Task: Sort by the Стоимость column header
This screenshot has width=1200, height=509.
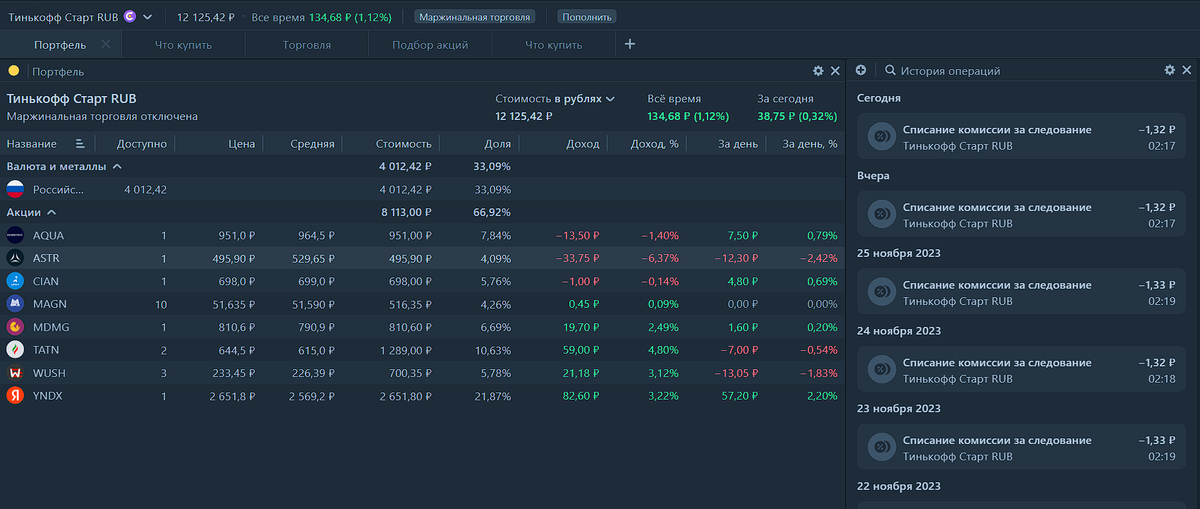Action: click(404, 144)
